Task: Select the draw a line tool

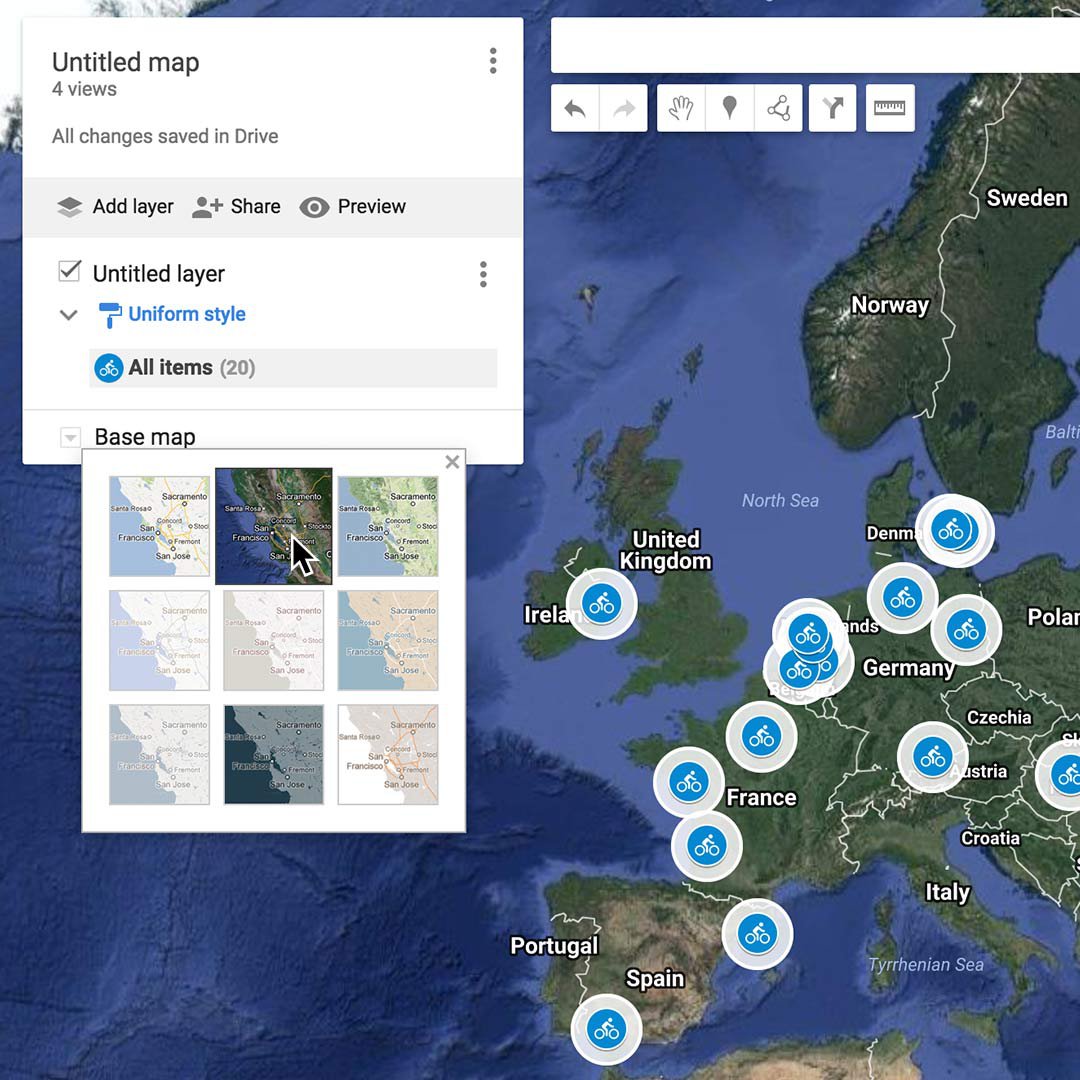Action: tap(778, 108)
